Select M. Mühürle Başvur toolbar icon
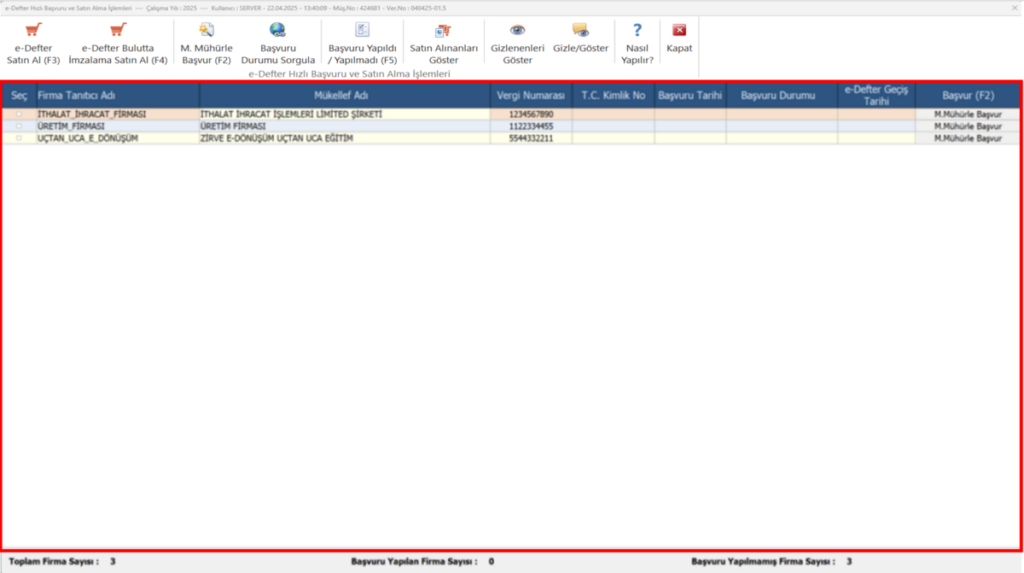 click(x=206, y=30)
